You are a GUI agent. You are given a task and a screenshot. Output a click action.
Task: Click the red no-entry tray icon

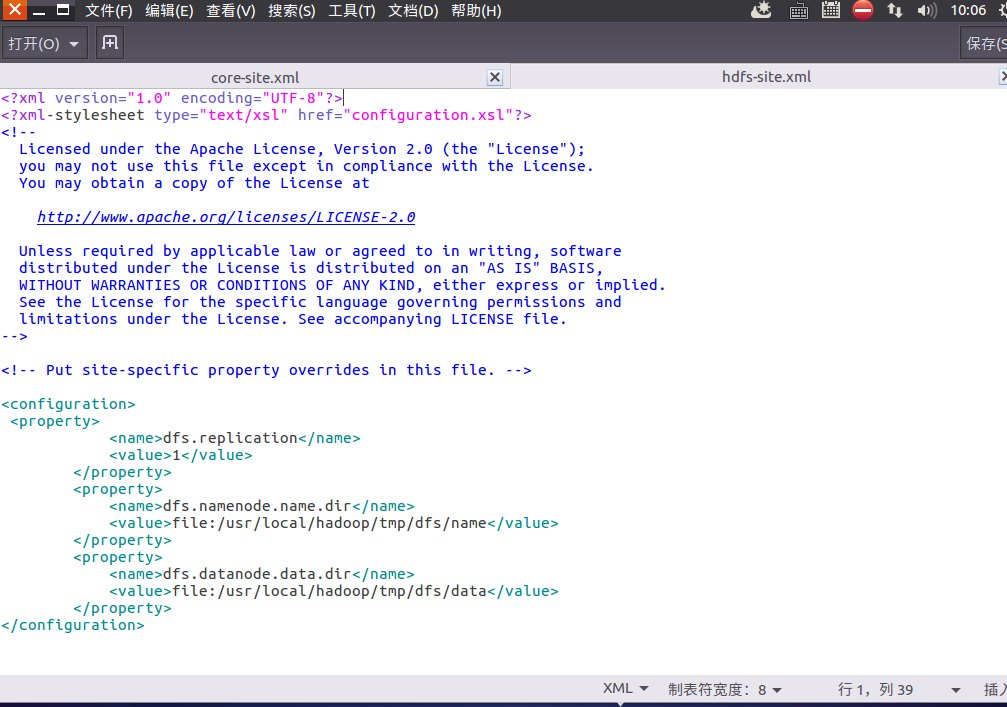click(x=863, y=10)
